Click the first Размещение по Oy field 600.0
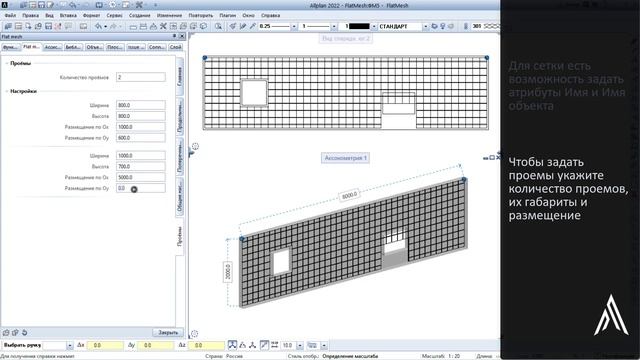This screenshot has width=640, height=360. point(141,138)
